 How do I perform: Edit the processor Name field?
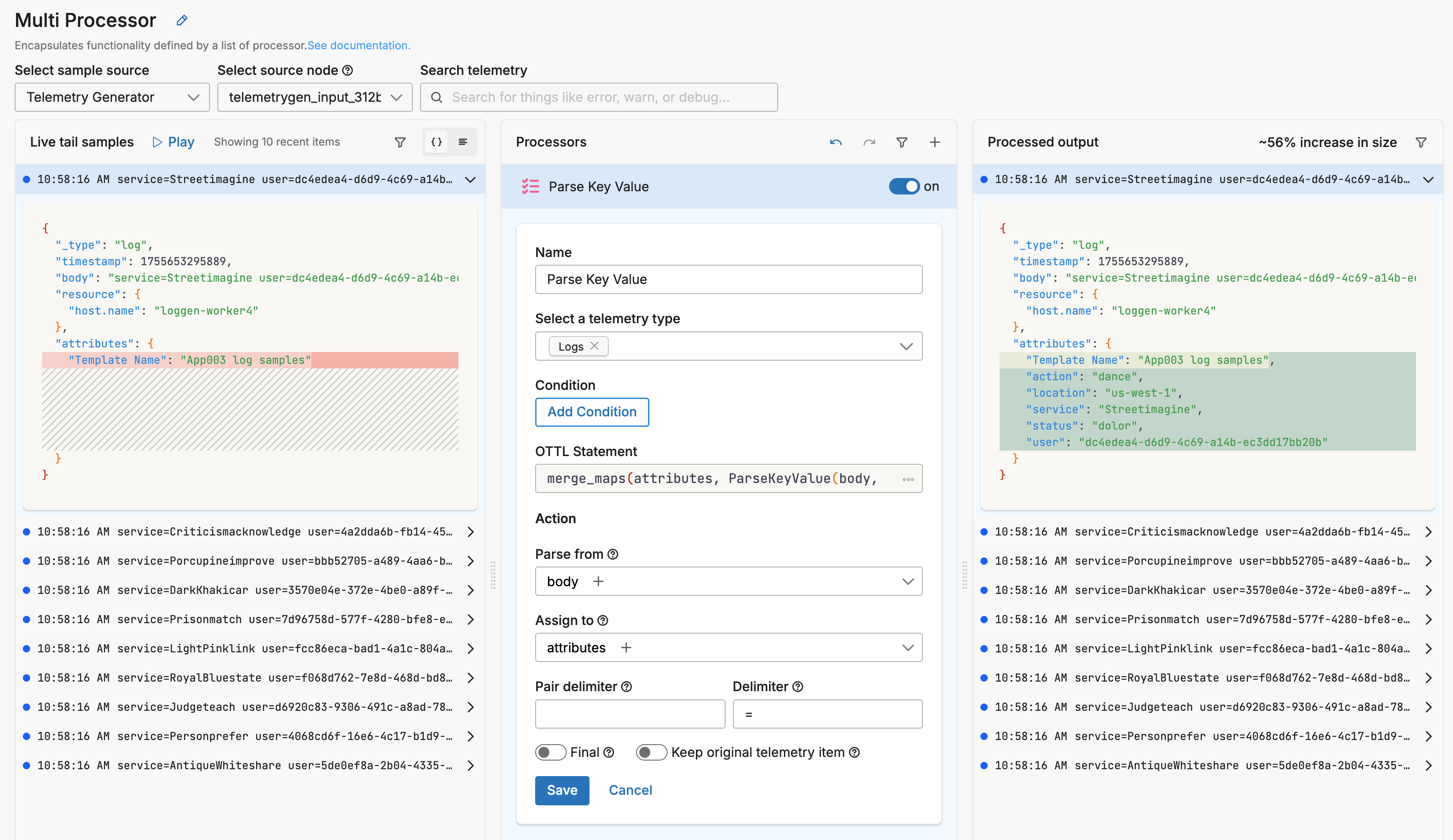[728, 279]
